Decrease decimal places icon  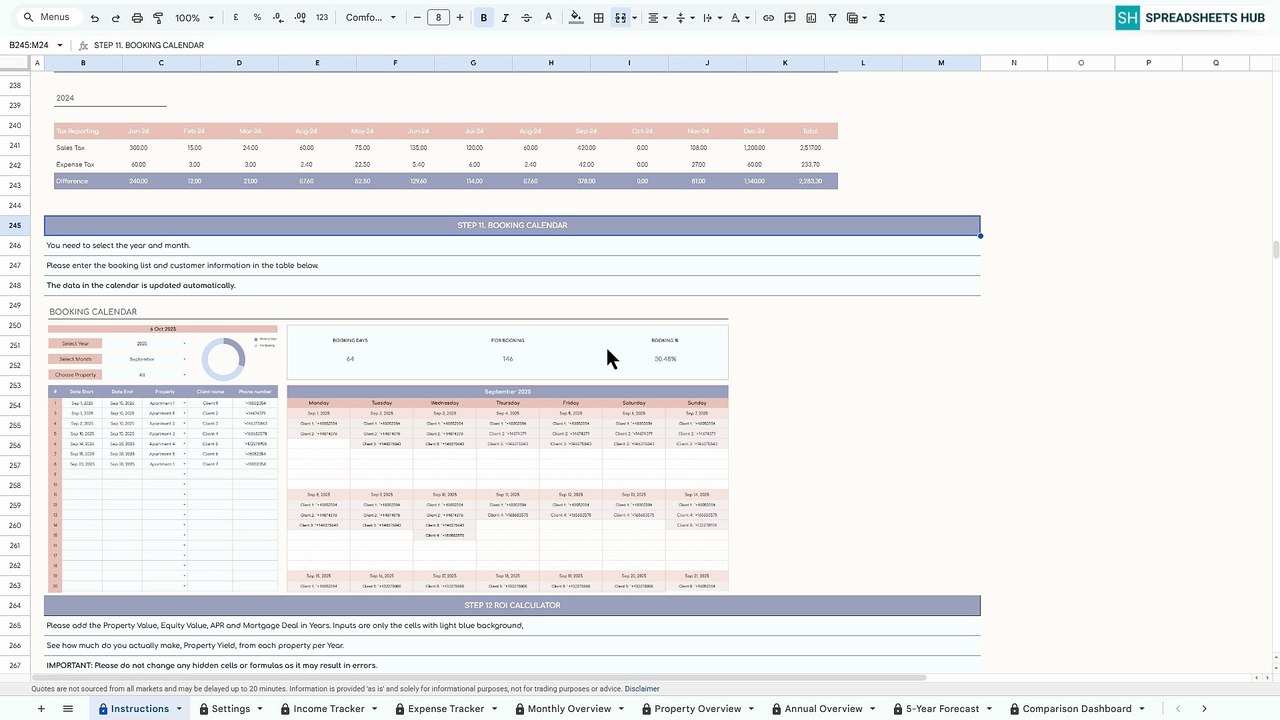click(277, 18)
